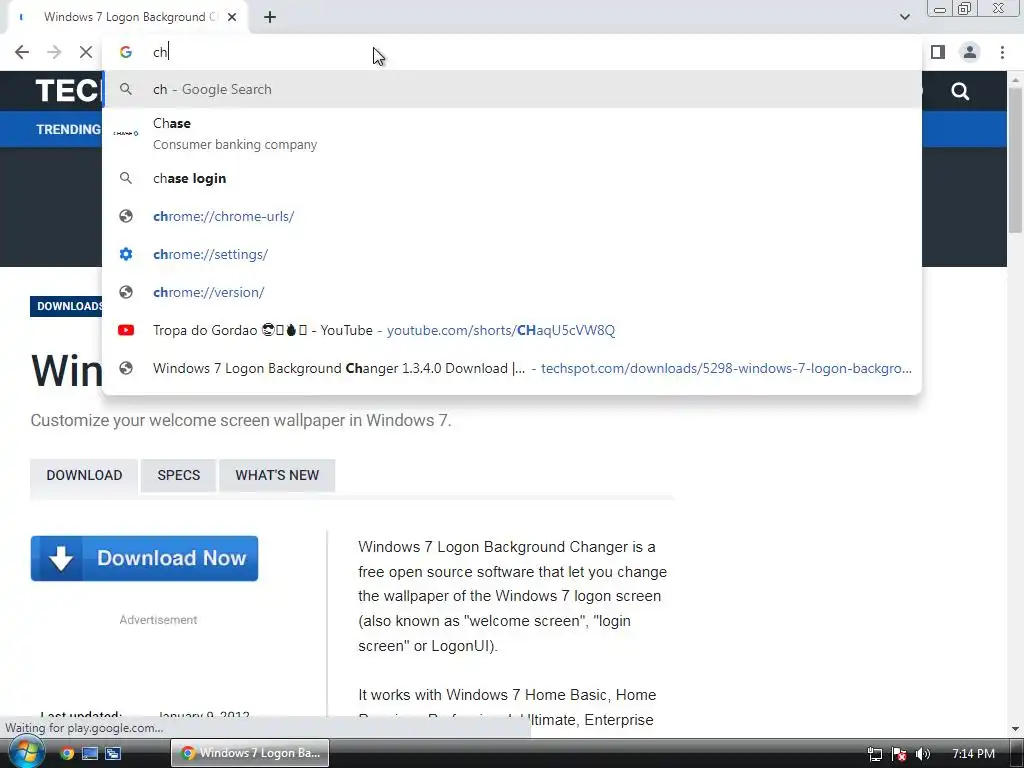The height and width of the screenshot is (768, 1024).
Task: Click the TechSpot logo
Action: point(67,91)
